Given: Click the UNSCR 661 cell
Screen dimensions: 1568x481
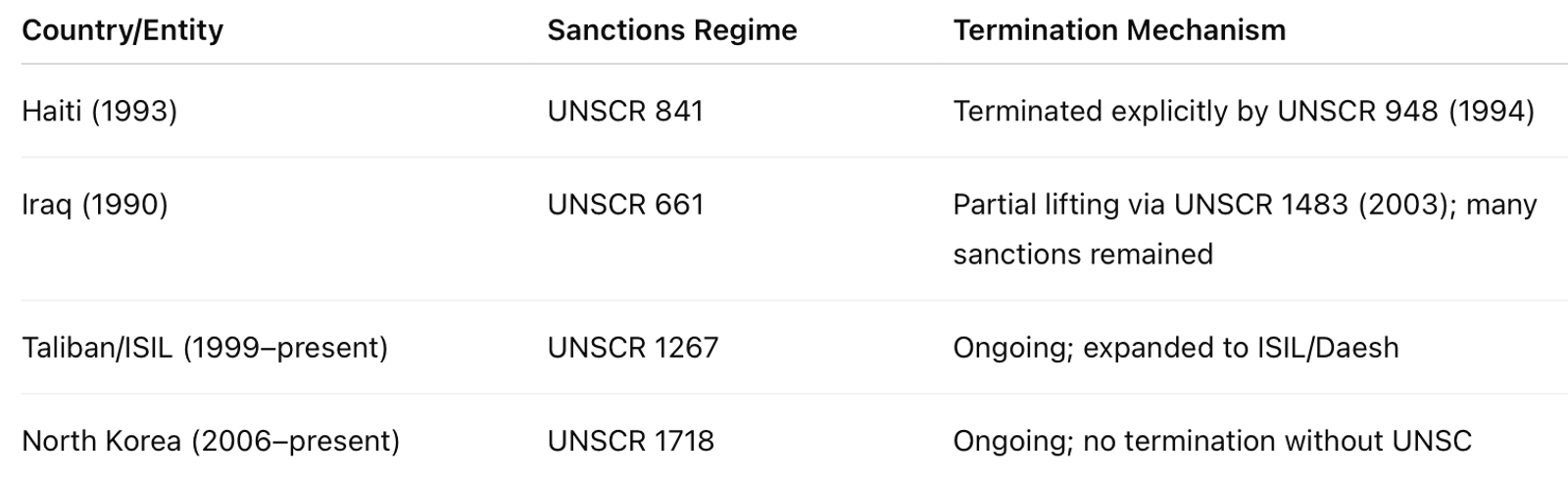Looking at the screenshot, I should point(625,205).
